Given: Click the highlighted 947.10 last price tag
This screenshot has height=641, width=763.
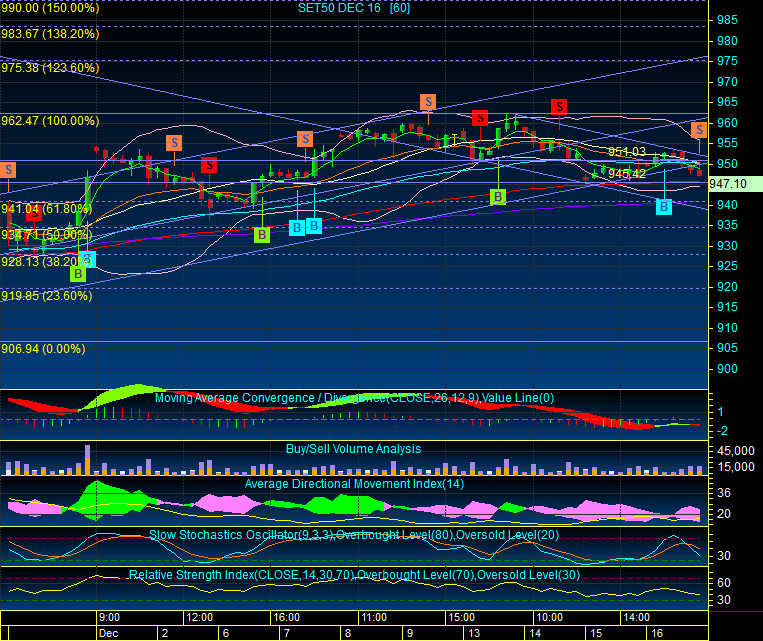Looking at the screenshot, I should tap(735, 183).
